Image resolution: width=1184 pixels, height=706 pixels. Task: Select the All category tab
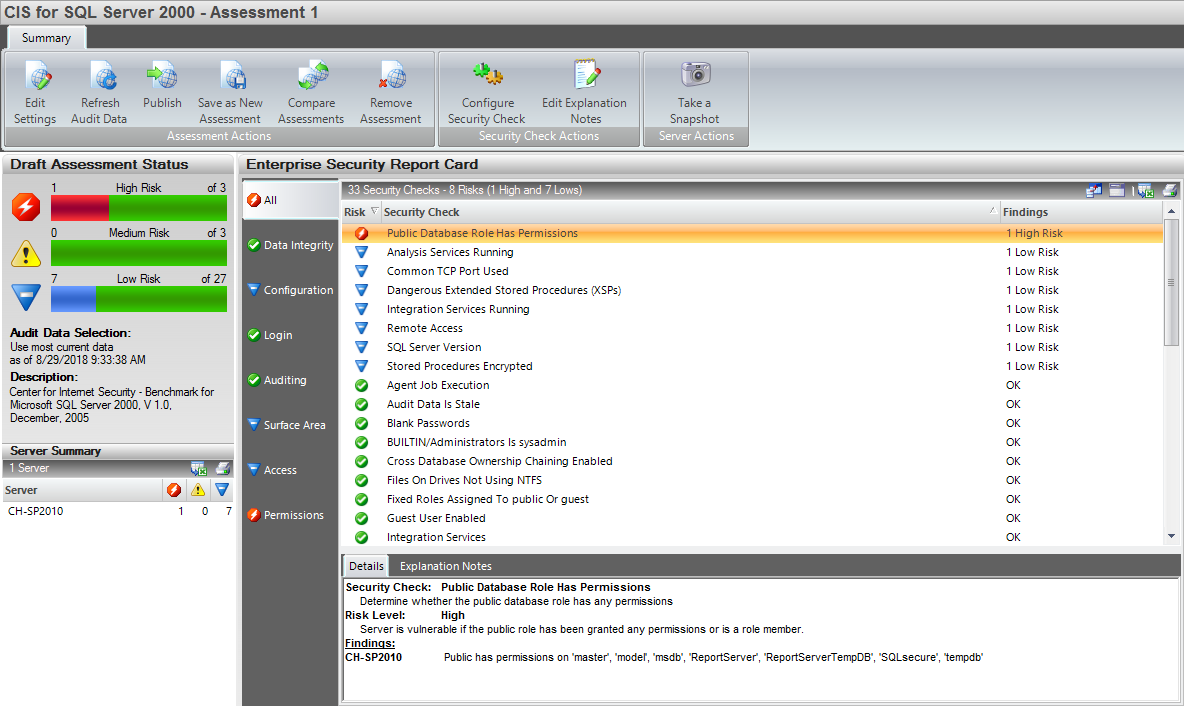[x=291, y=200]
